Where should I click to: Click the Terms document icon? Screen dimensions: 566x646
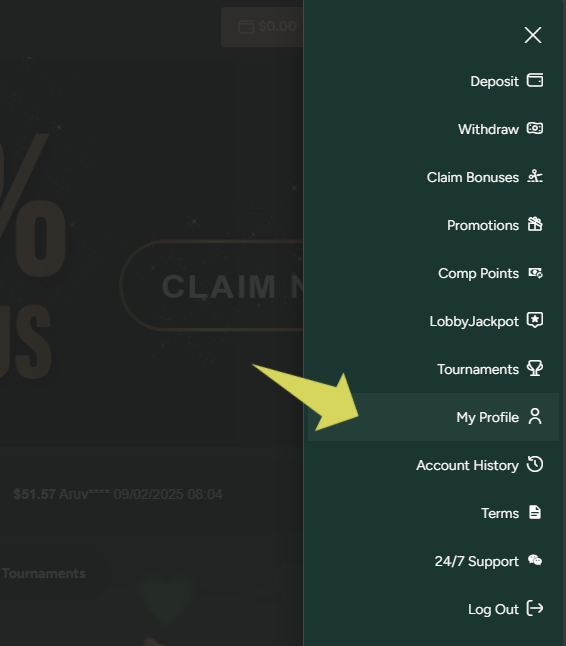[535, 513]
